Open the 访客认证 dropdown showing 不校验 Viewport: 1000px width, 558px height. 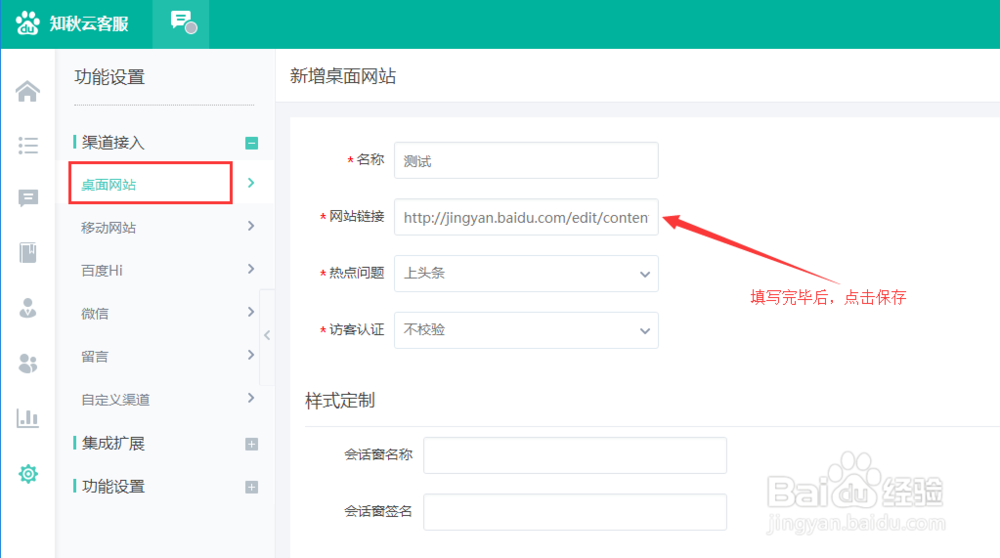point(526,330)
